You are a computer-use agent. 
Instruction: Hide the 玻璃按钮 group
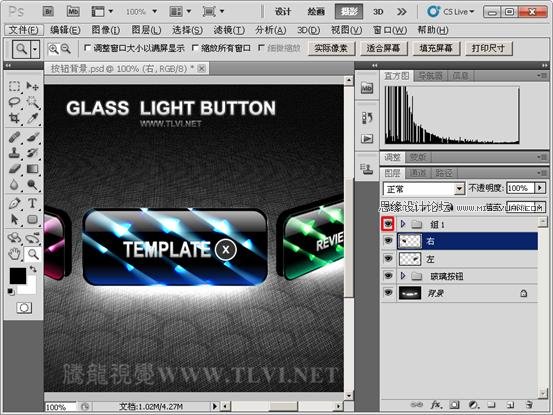(x=388, y=276)
